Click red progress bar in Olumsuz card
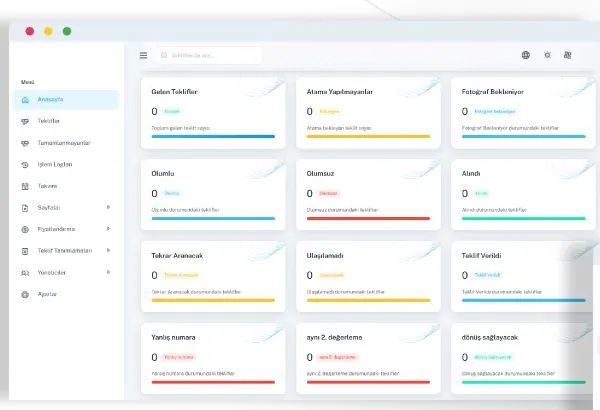This screenshot has height=410, width=600. [x=368, y=218]
